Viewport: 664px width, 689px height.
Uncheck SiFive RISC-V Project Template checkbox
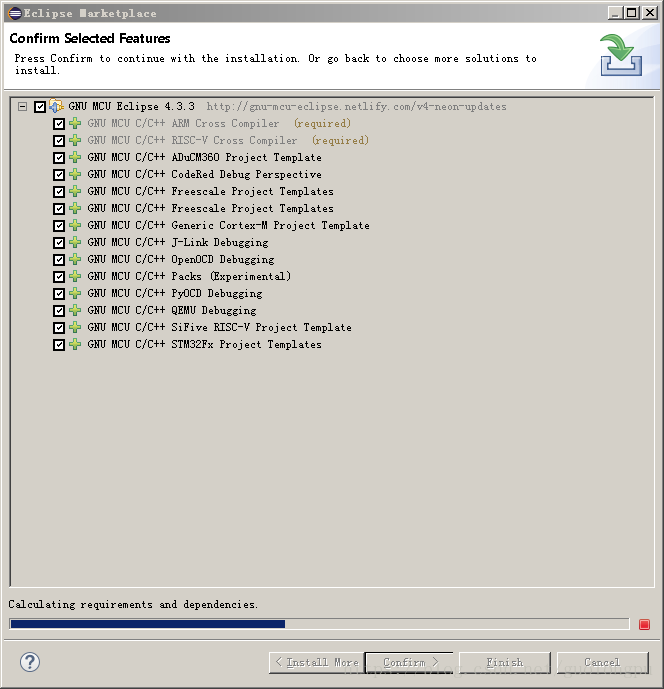point(59,328)
